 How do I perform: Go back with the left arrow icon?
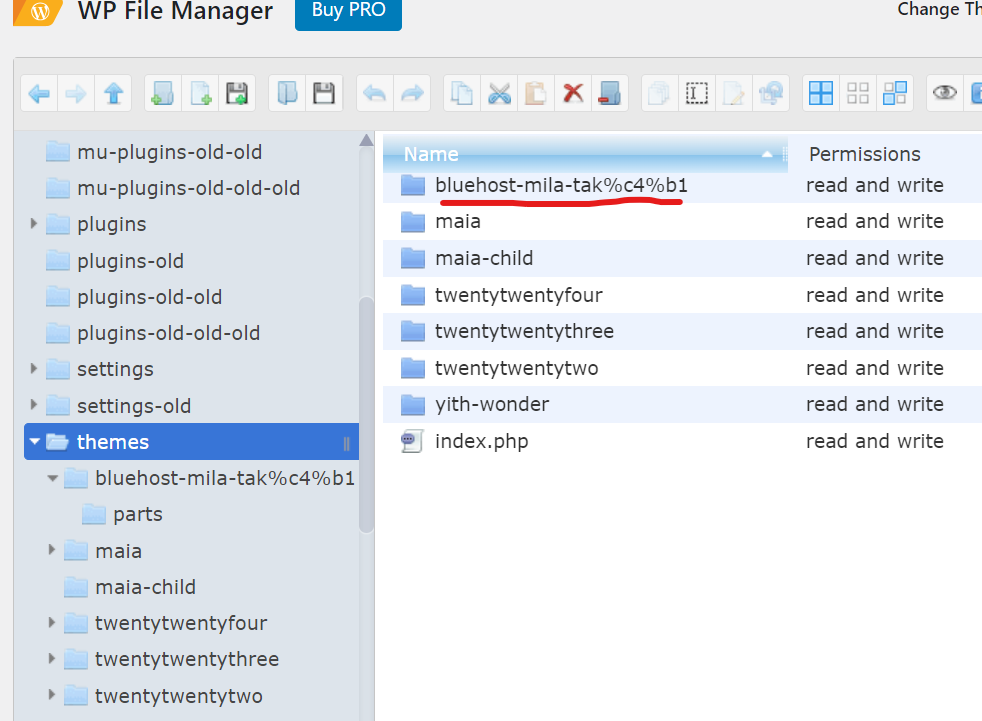pyautogui.click(x=39, y=93)
